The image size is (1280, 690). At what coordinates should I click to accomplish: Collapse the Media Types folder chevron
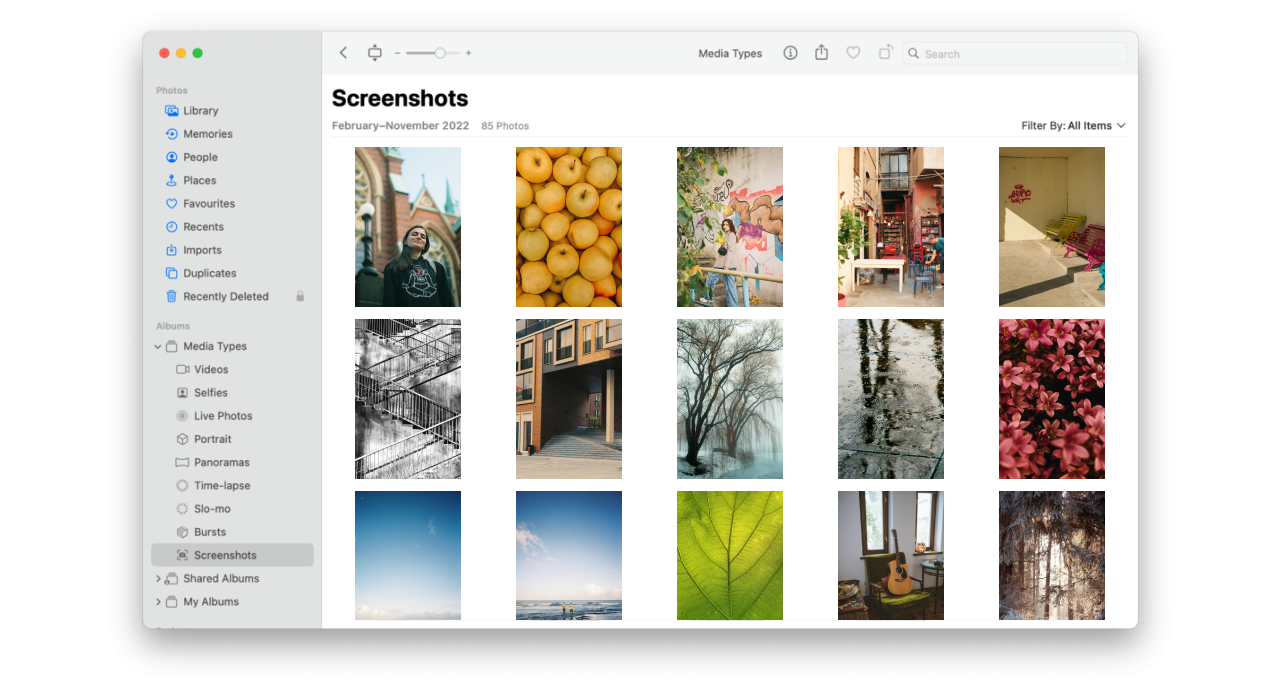point(157,347)
